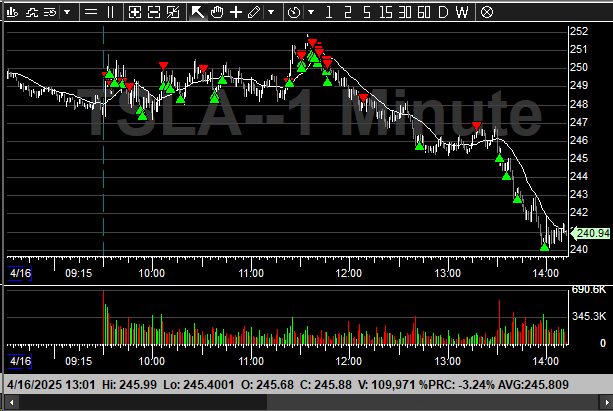Select the arrow pointer tool
The width and height of the screenshot is (613, 411).
(197, 13)
